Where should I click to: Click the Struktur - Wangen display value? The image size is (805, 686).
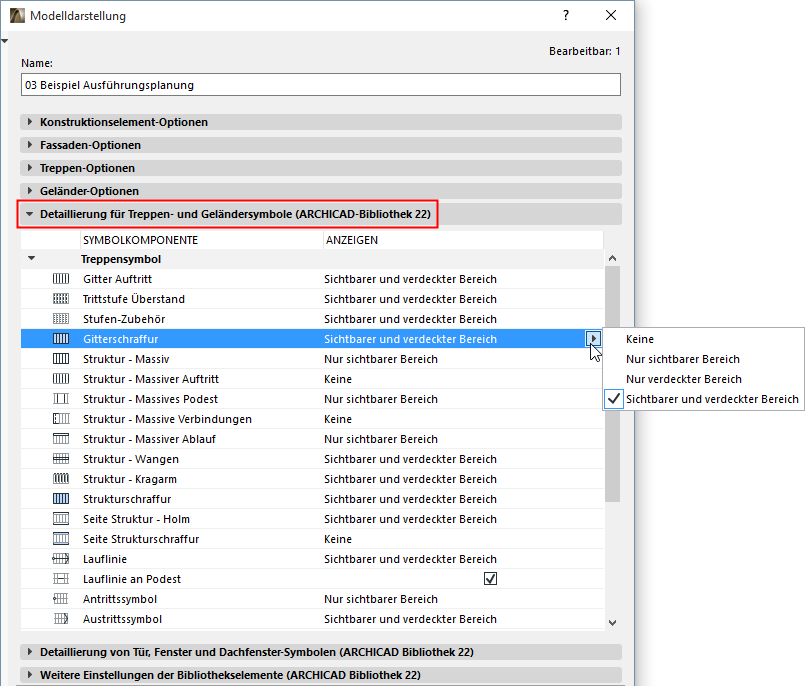pyautogui.click(x=410, y=459)
